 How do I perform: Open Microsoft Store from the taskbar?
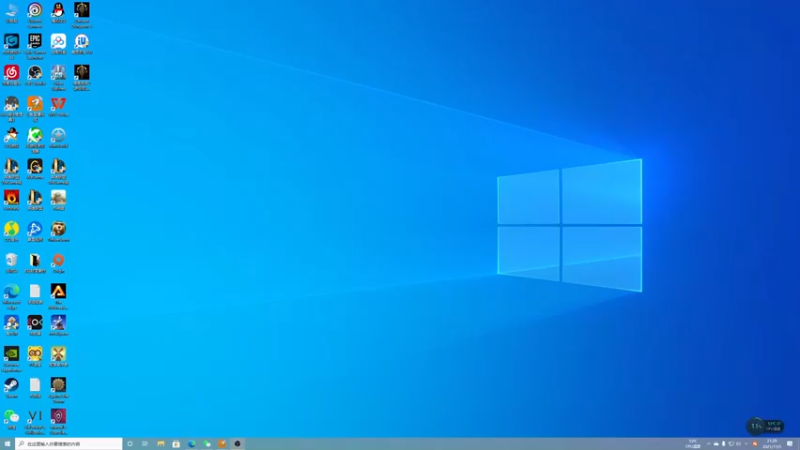coord(176,444)
